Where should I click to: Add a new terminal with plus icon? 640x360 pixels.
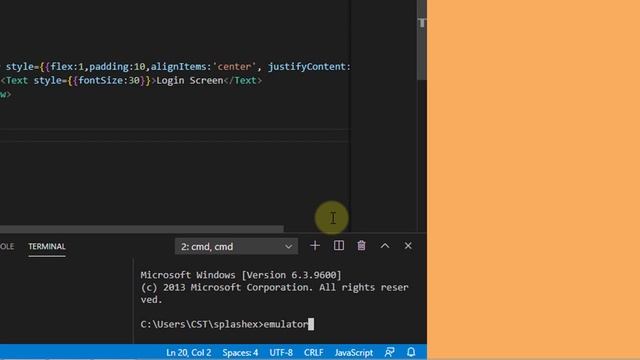[x=315, y=246]
